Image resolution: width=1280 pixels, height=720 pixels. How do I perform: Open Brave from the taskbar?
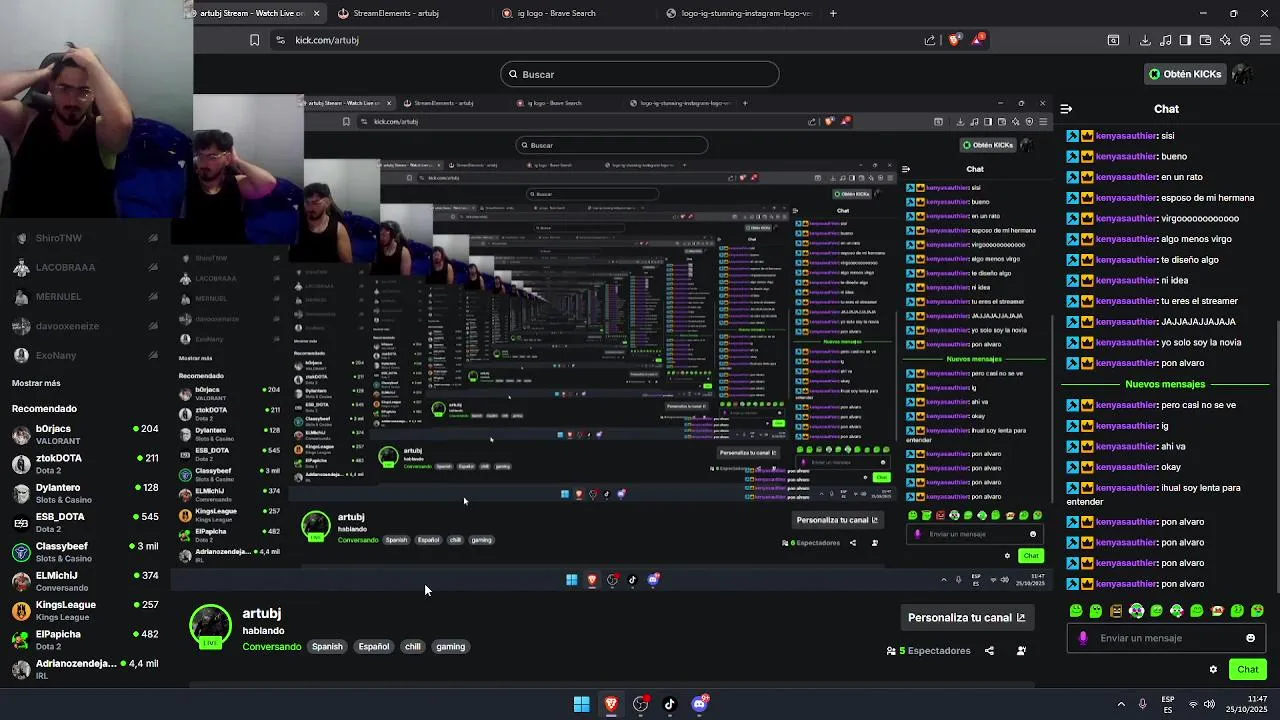pos(611,704)
